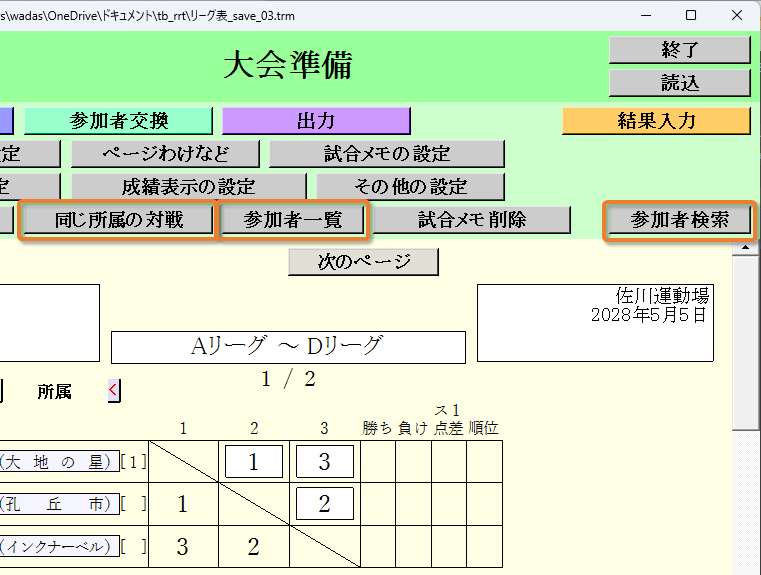Click the 勝ち column header

tap(378, 428)
